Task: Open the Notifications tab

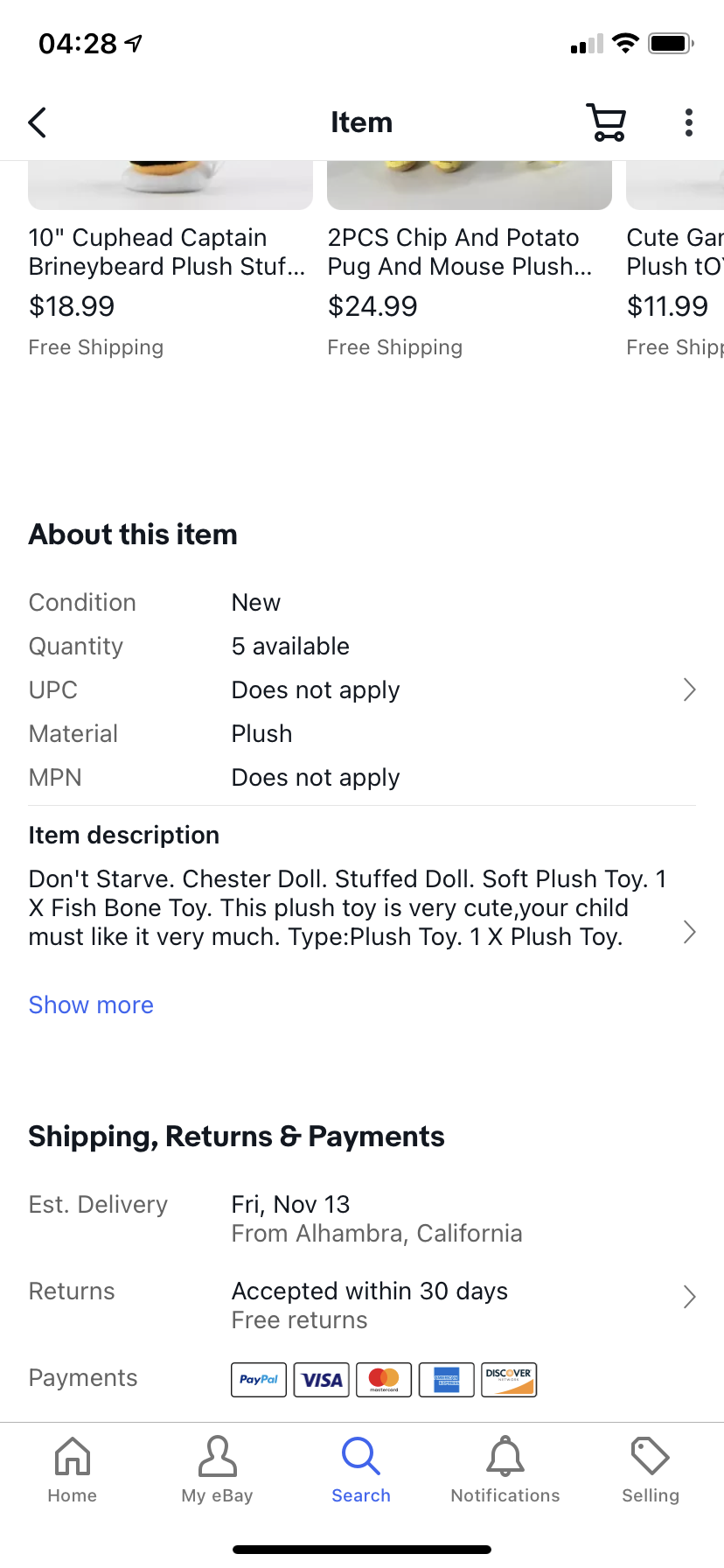Action: 505,1470
